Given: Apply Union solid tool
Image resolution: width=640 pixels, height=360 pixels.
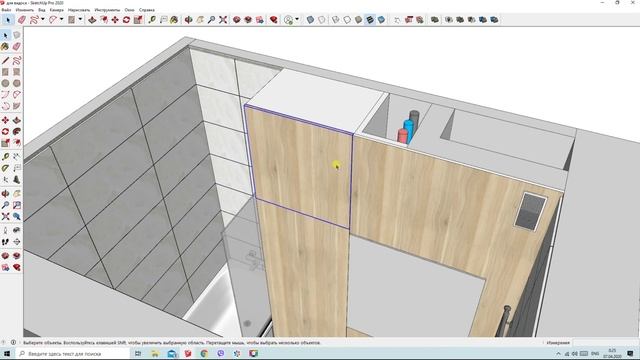Looking at the screenshot, I should click(x=460, y=20).
